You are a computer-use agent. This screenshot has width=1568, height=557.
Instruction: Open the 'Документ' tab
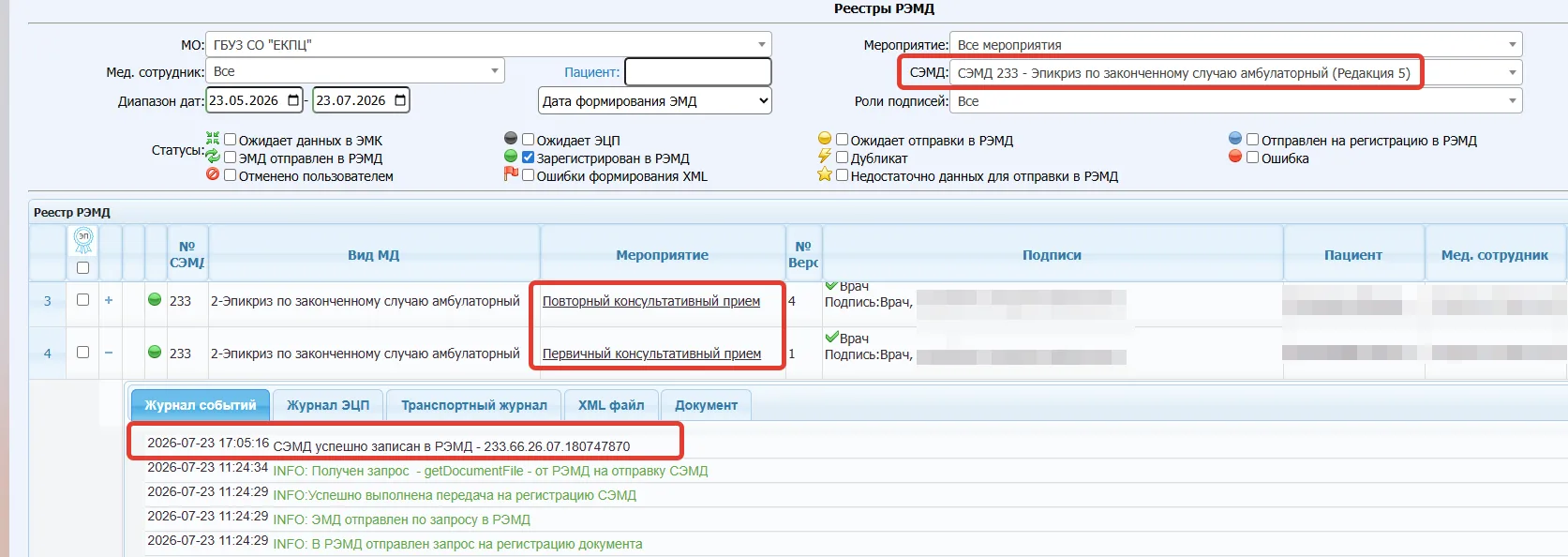pos(706,405)
